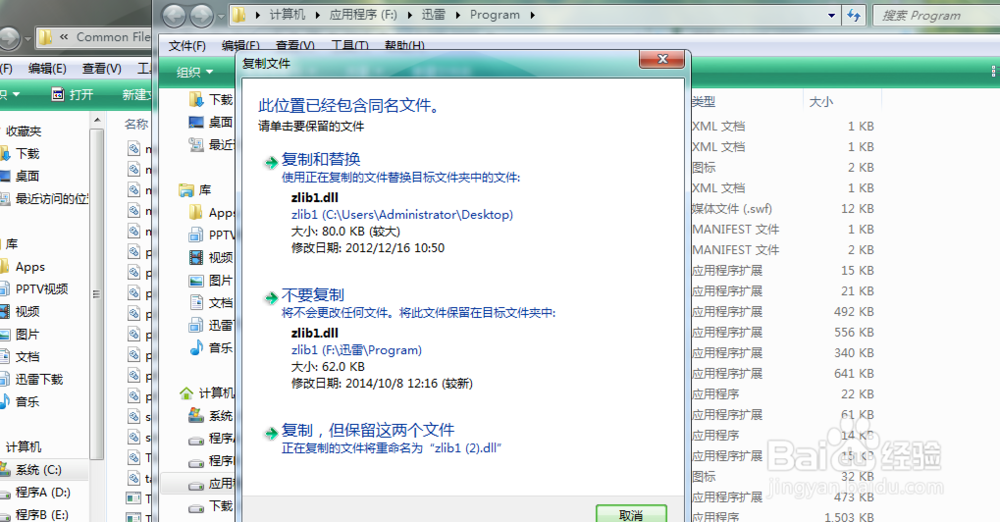
Task: Select 迅雷 in the address breadcrumb
Action: (x=433, y=15)
